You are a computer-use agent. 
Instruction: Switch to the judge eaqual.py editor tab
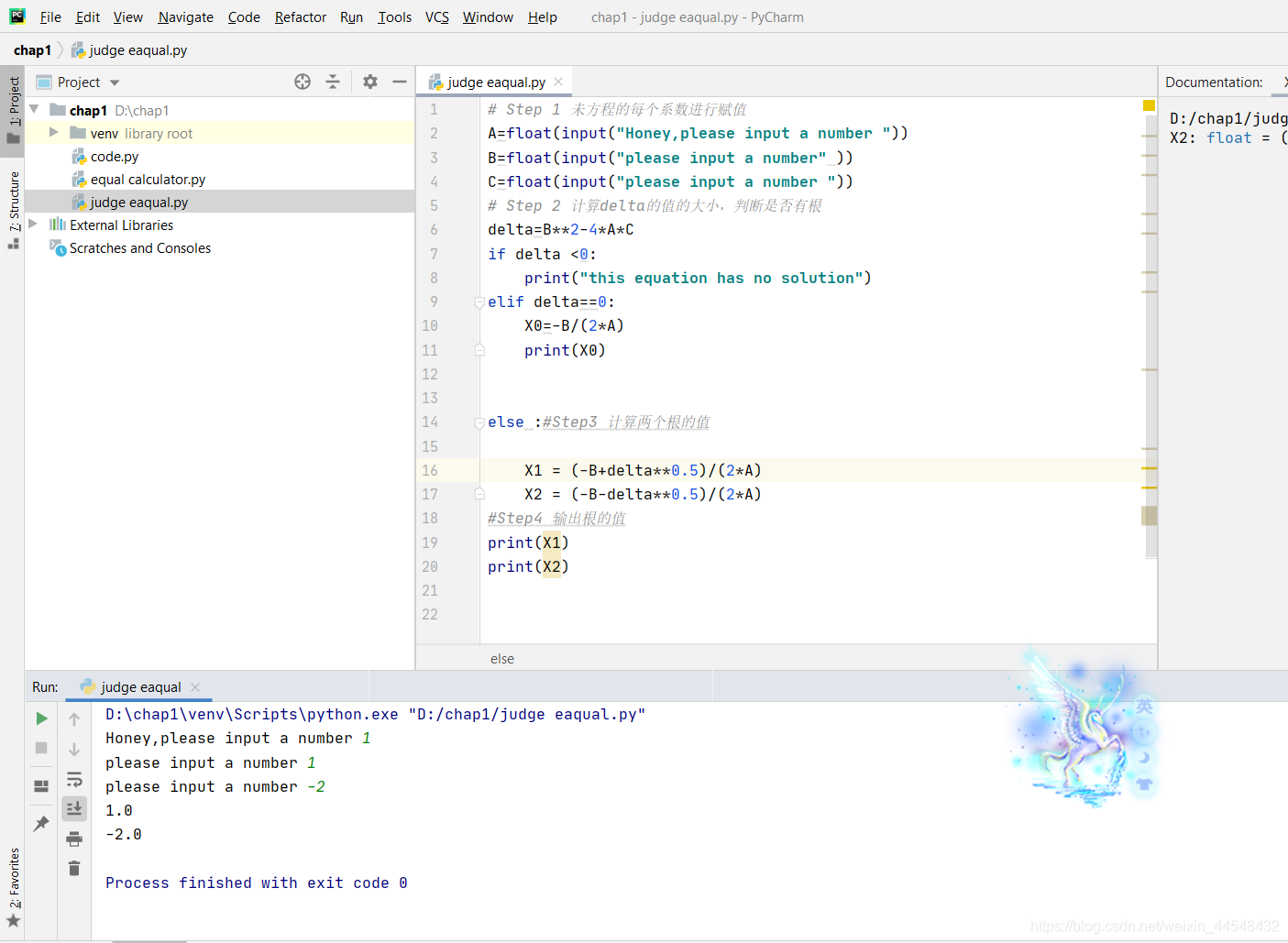coord(495,82)
